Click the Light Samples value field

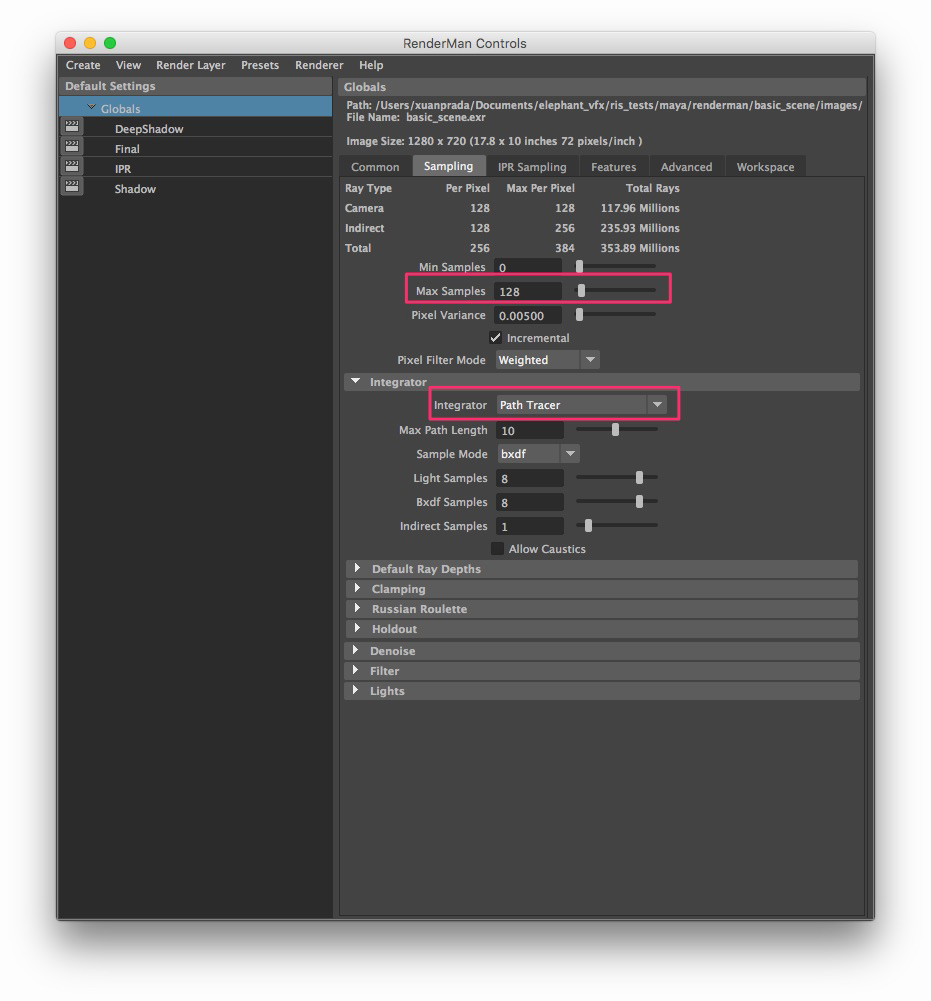coord(530,478)
